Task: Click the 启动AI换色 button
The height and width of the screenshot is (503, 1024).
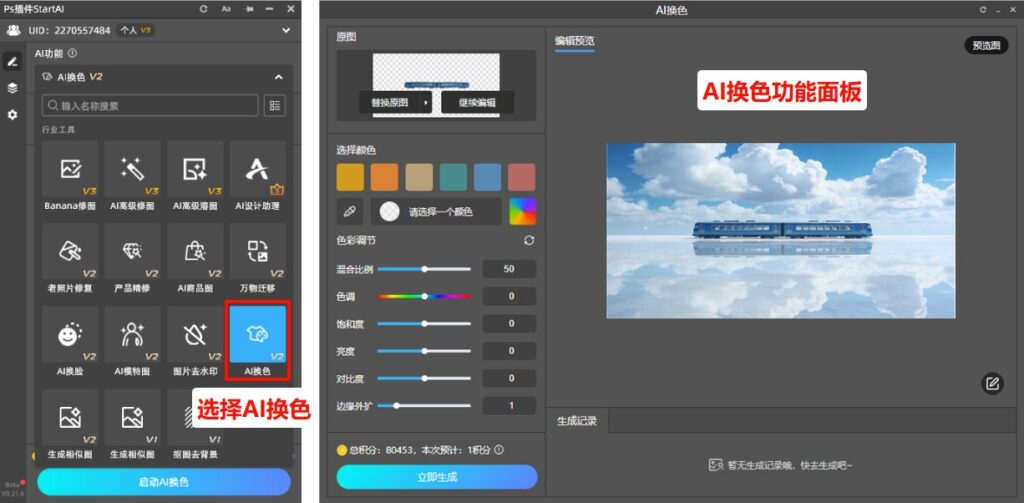Action: 164,482
